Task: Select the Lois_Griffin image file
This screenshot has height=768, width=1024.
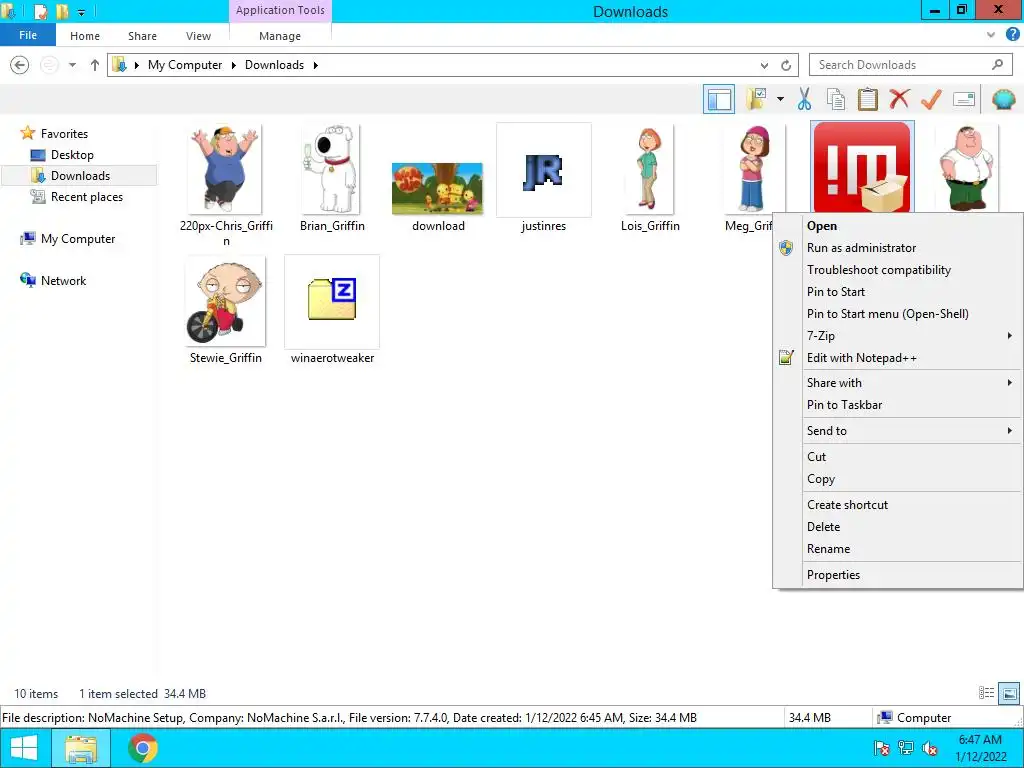Action: pos(650,178)
